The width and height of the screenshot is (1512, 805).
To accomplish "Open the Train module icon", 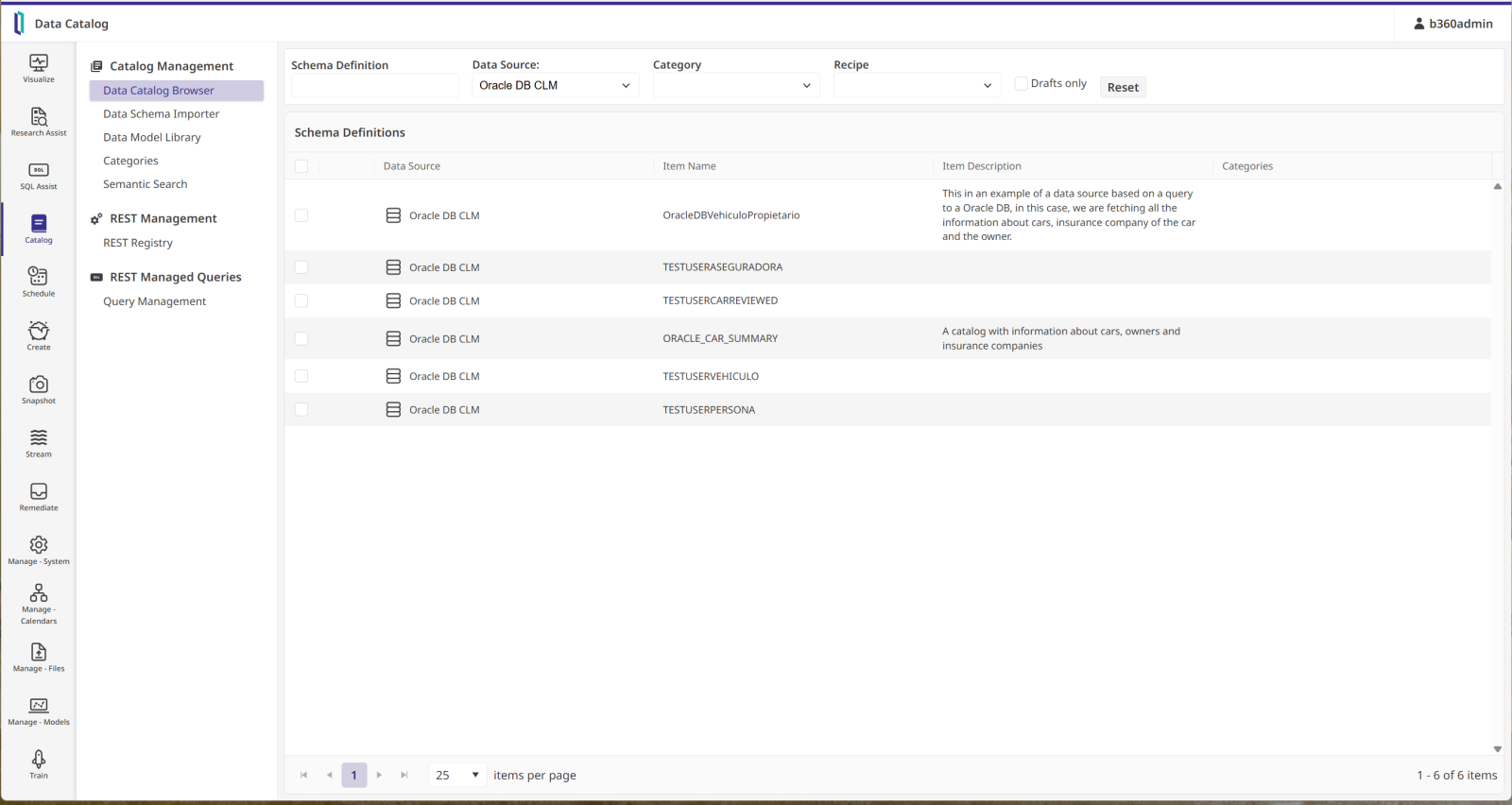I will coord(39,763).
